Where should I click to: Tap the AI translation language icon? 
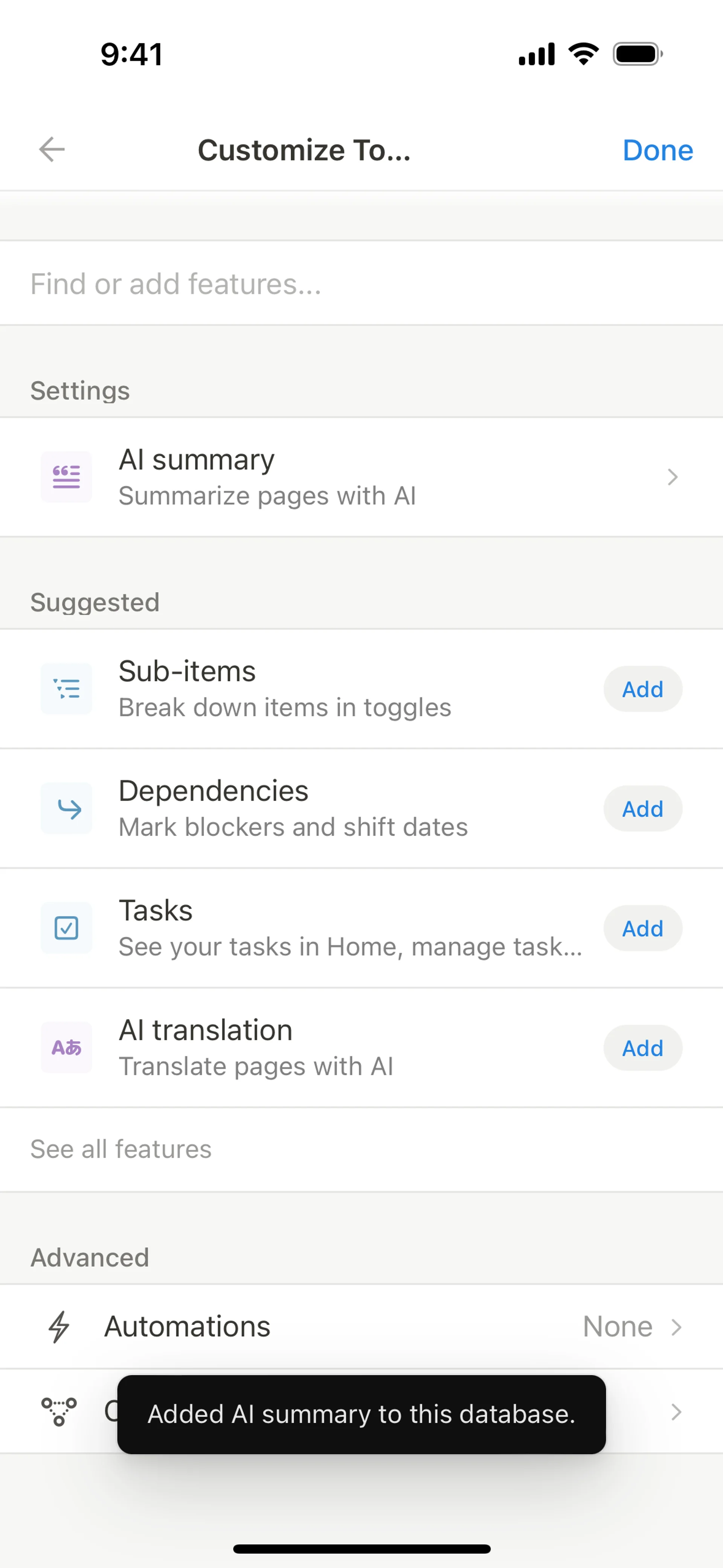(66, 1048)
